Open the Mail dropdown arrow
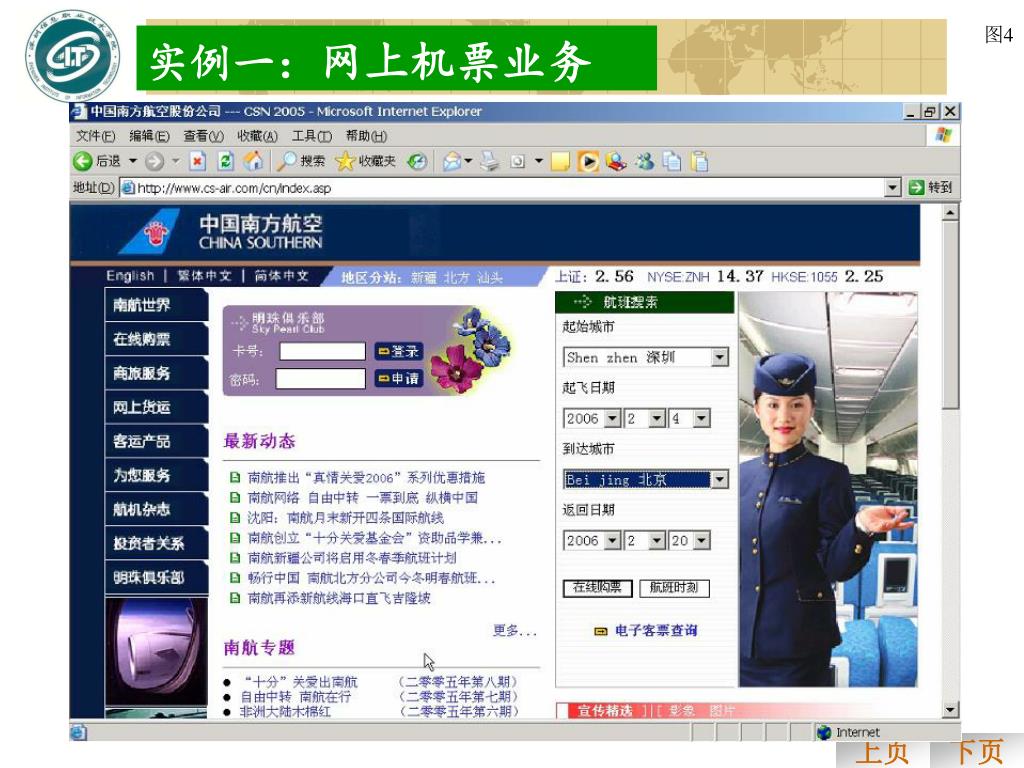1024x768 pixels. [x=468, y=161]
